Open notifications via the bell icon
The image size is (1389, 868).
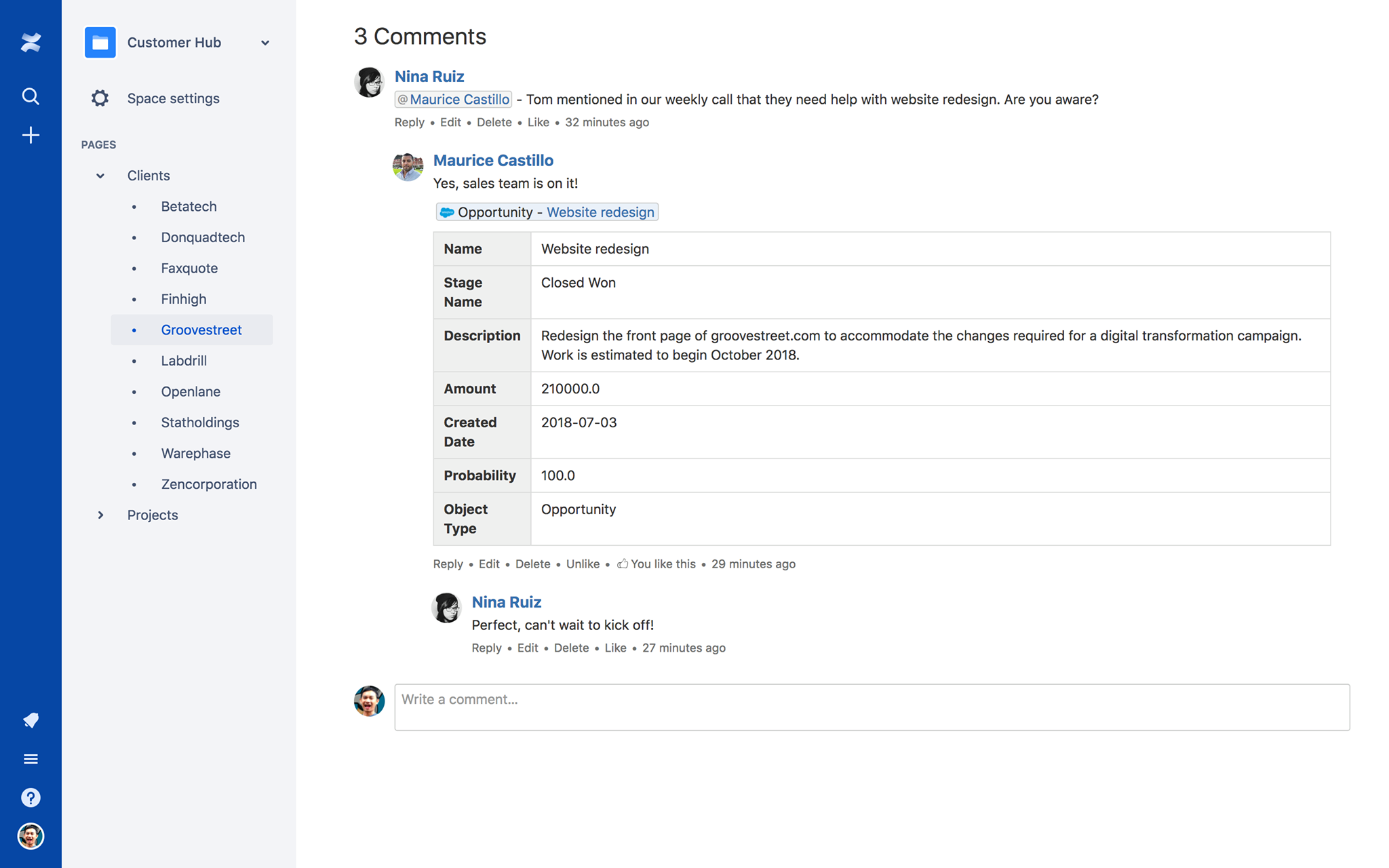click(x=31, y=720)
